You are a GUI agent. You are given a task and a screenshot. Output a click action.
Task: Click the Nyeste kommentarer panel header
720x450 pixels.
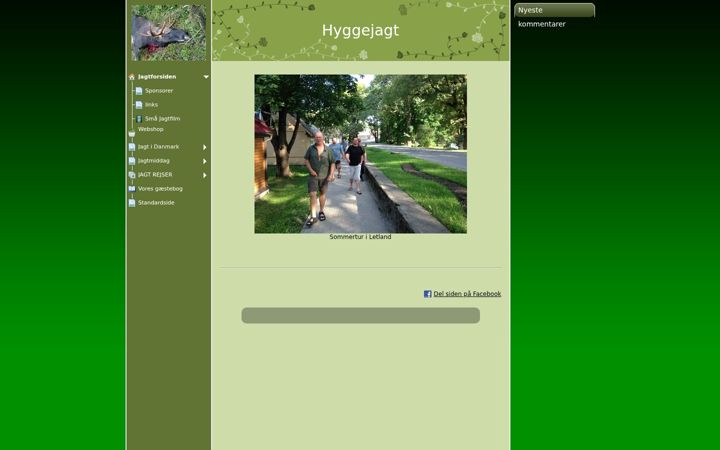pos(554,10)
